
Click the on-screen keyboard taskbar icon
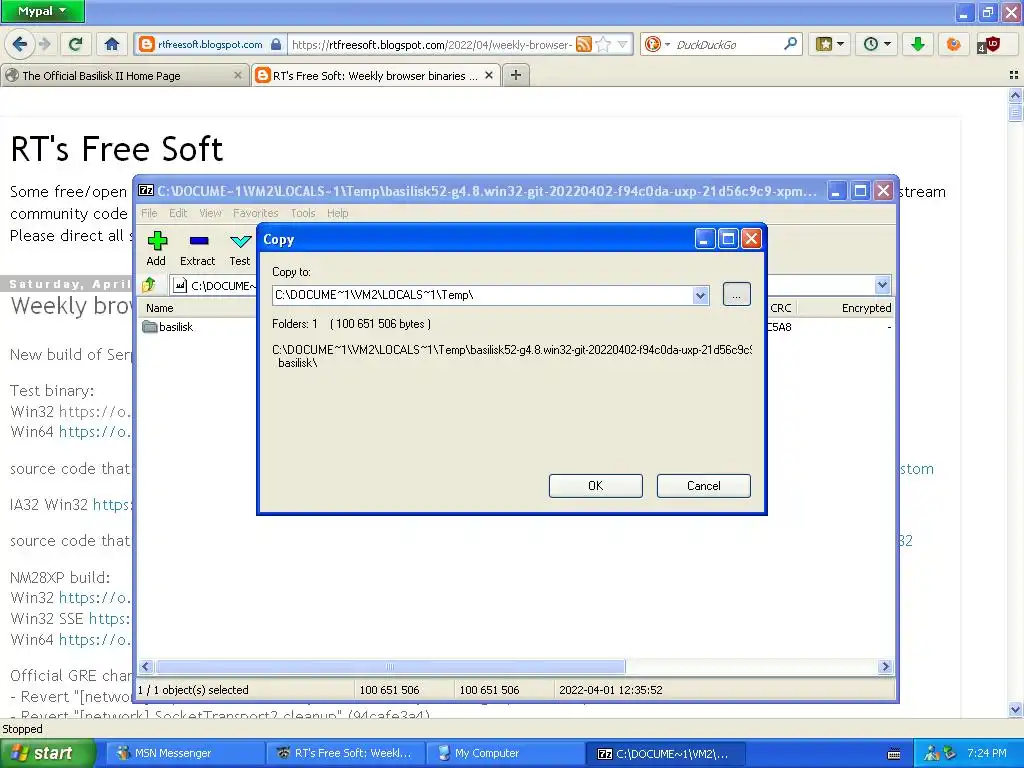(x=894, y=754)
